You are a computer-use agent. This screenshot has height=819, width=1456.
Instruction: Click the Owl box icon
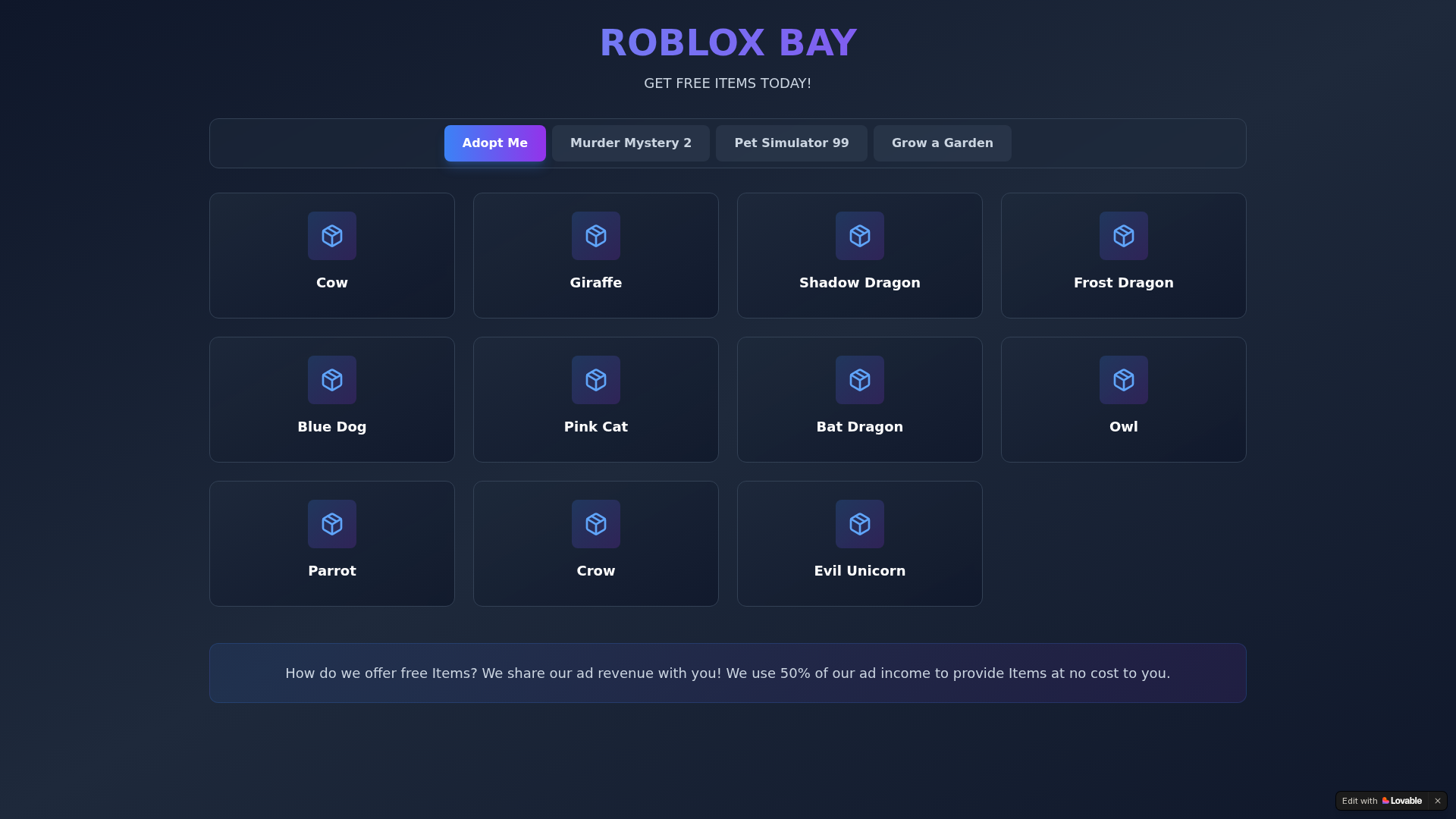point(1124,380)
